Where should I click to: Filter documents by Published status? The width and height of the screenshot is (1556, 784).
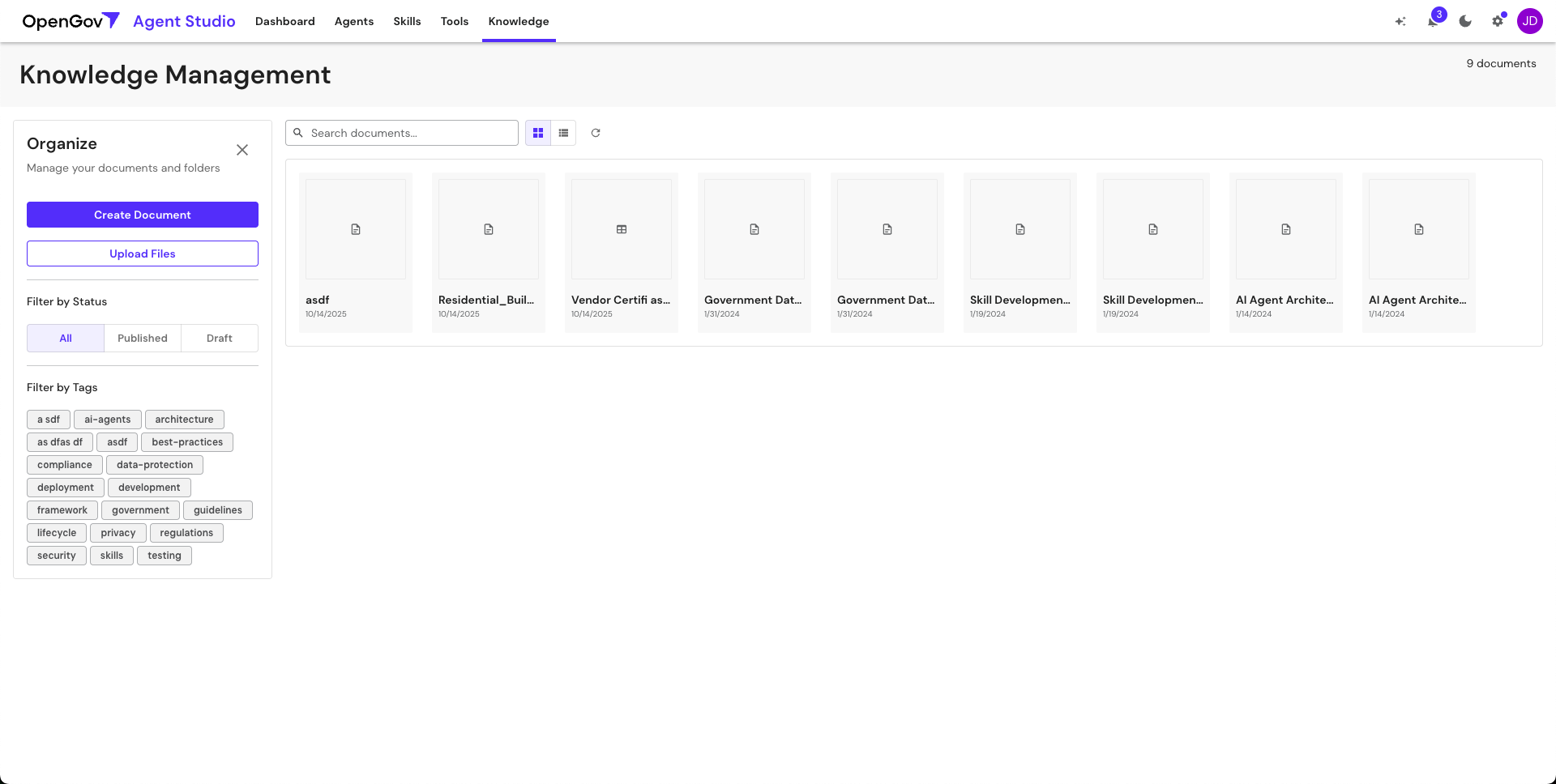click(x=142, y=338)
